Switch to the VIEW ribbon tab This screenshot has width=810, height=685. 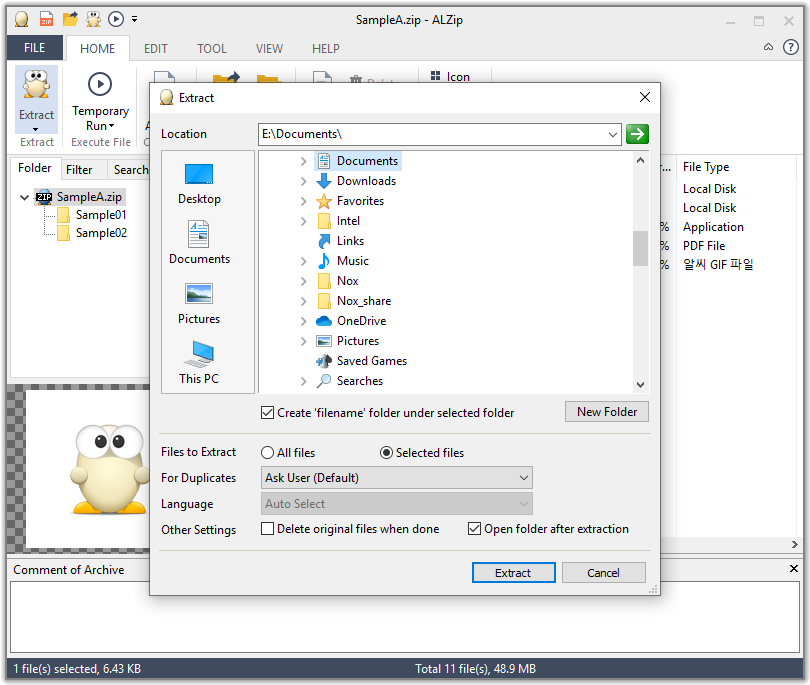[269, 49]
